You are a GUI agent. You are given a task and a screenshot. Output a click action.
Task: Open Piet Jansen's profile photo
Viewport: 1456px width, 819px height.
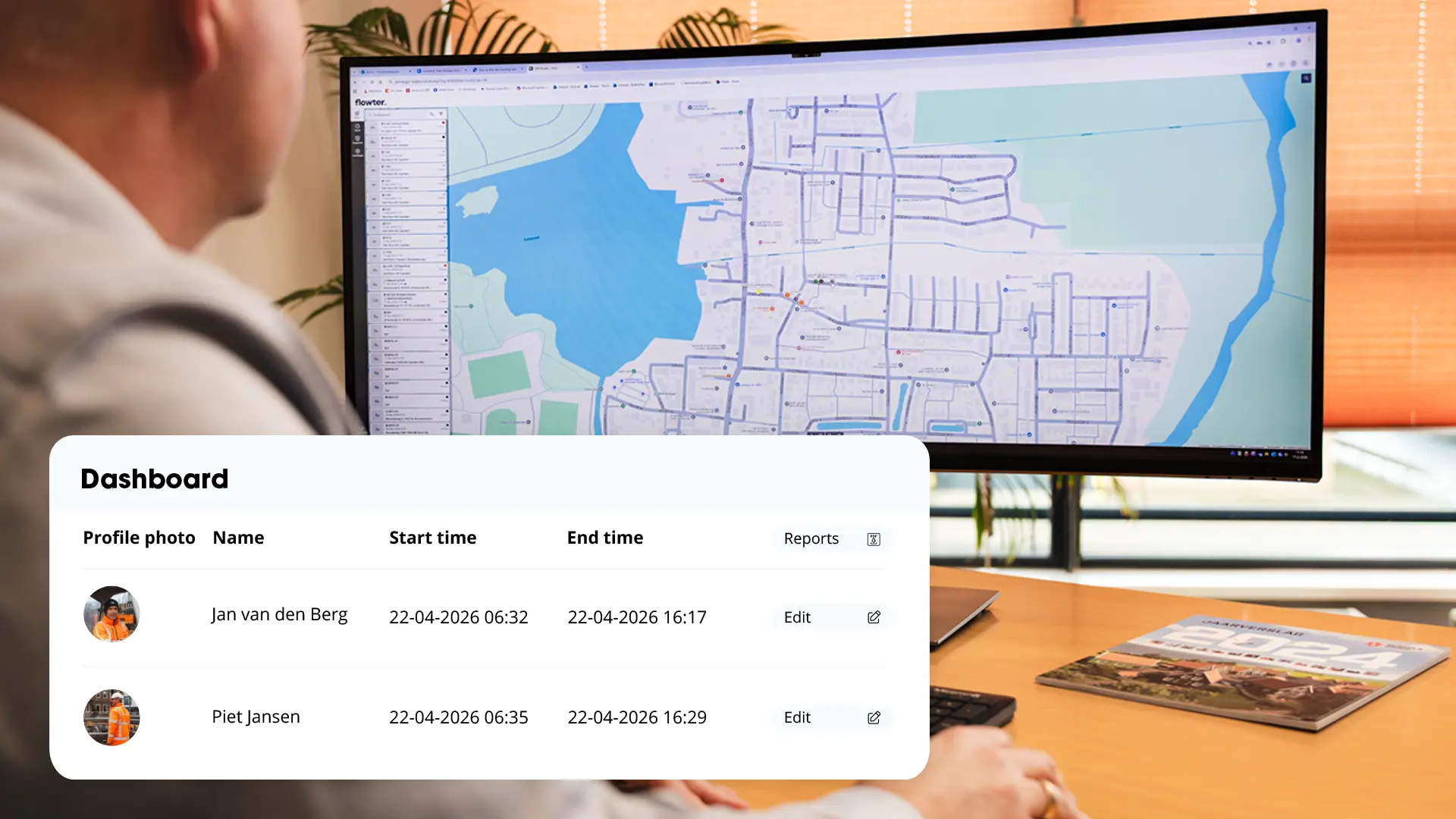[x=111, y=717]
